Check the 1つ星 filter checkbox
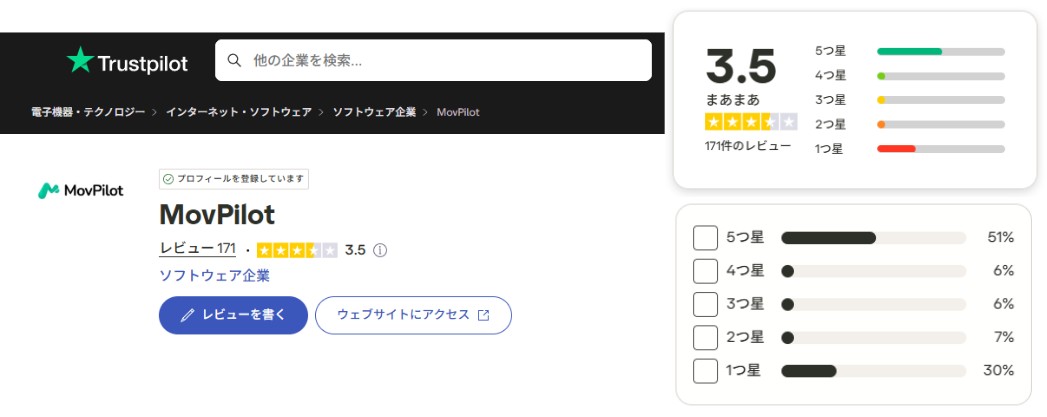1047x417 pixels. click(x=705, y=371)
